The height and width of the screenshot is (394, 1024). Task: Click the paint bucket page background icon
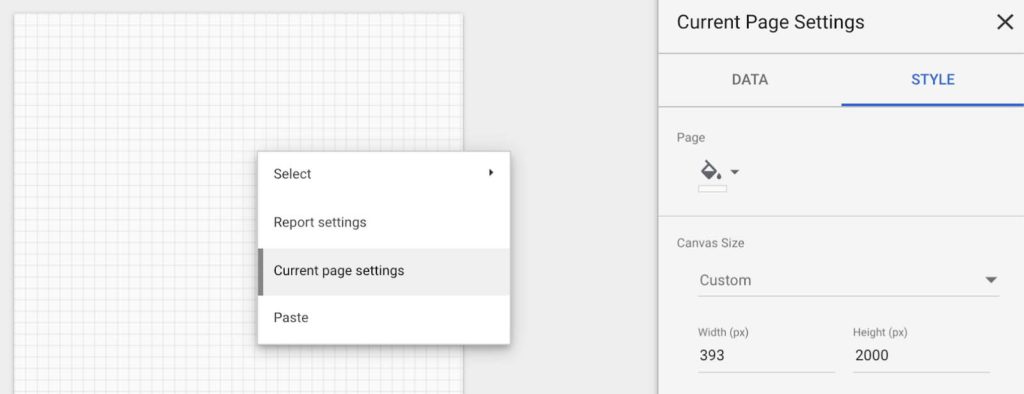[x=711, y=171]
